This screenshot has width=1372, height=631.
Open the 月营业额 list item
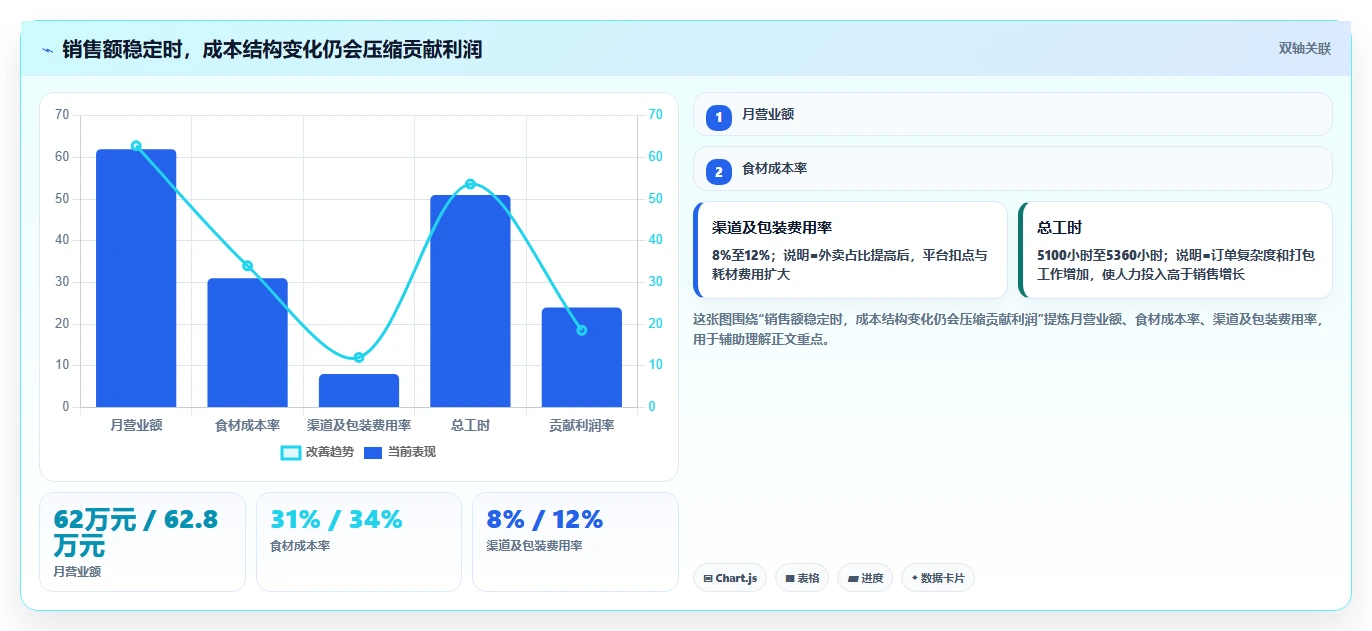tap(1012, 114)
